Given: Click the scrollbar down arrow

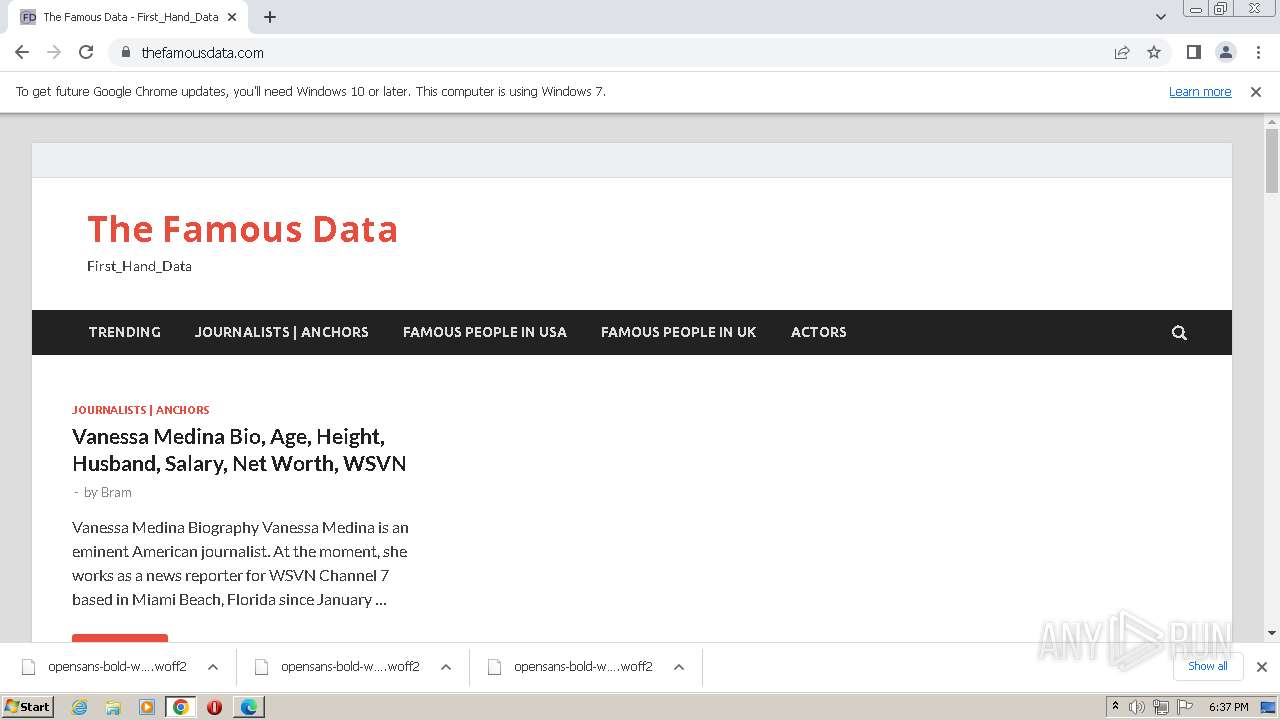Looking at the screenshot, I should [x=1272, y=633].
